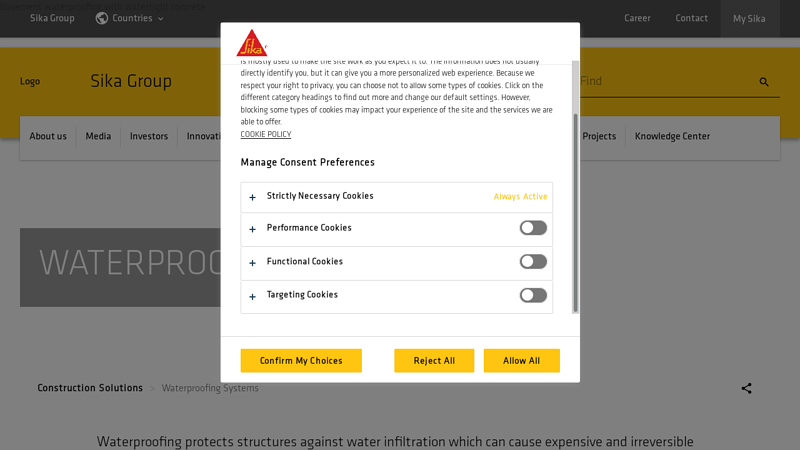Expand Performance Cookies plus icon

pos(253,229)
